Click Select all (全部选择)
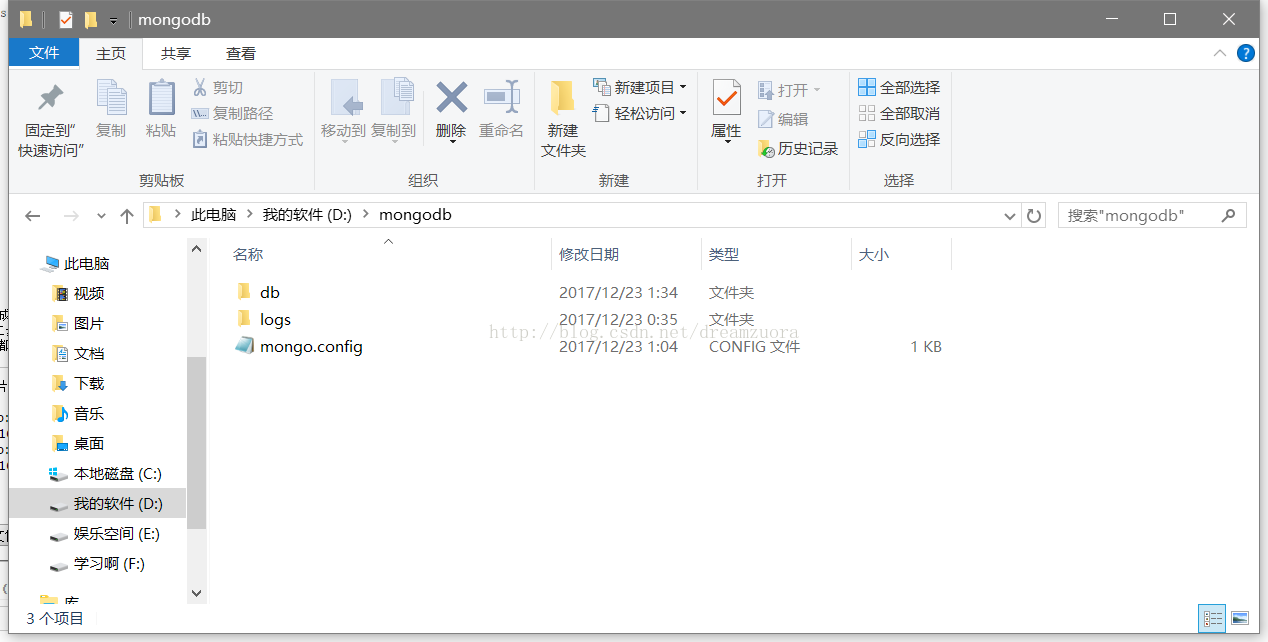The height and width of the screenshot is (642, 1268). coord(899,88)
